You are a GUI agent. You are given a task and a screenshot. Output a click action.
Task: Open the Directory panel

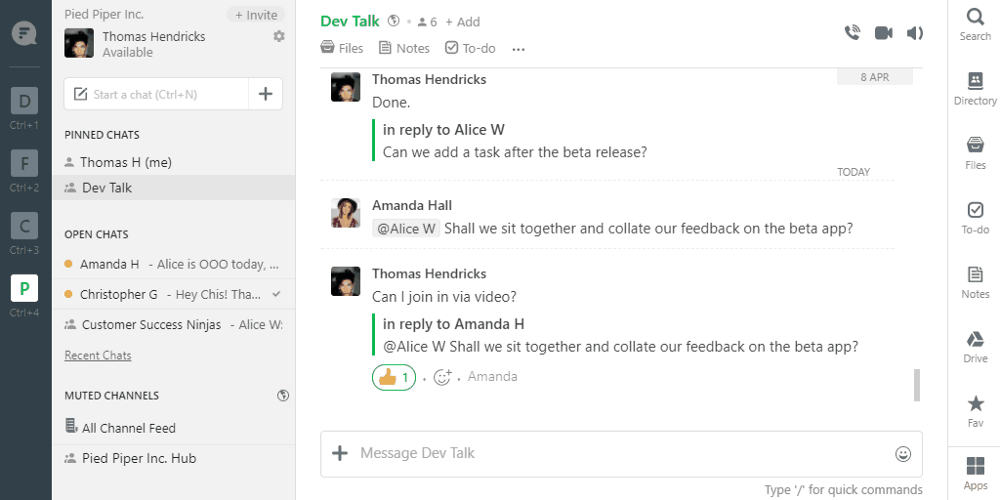pos(975,89)
